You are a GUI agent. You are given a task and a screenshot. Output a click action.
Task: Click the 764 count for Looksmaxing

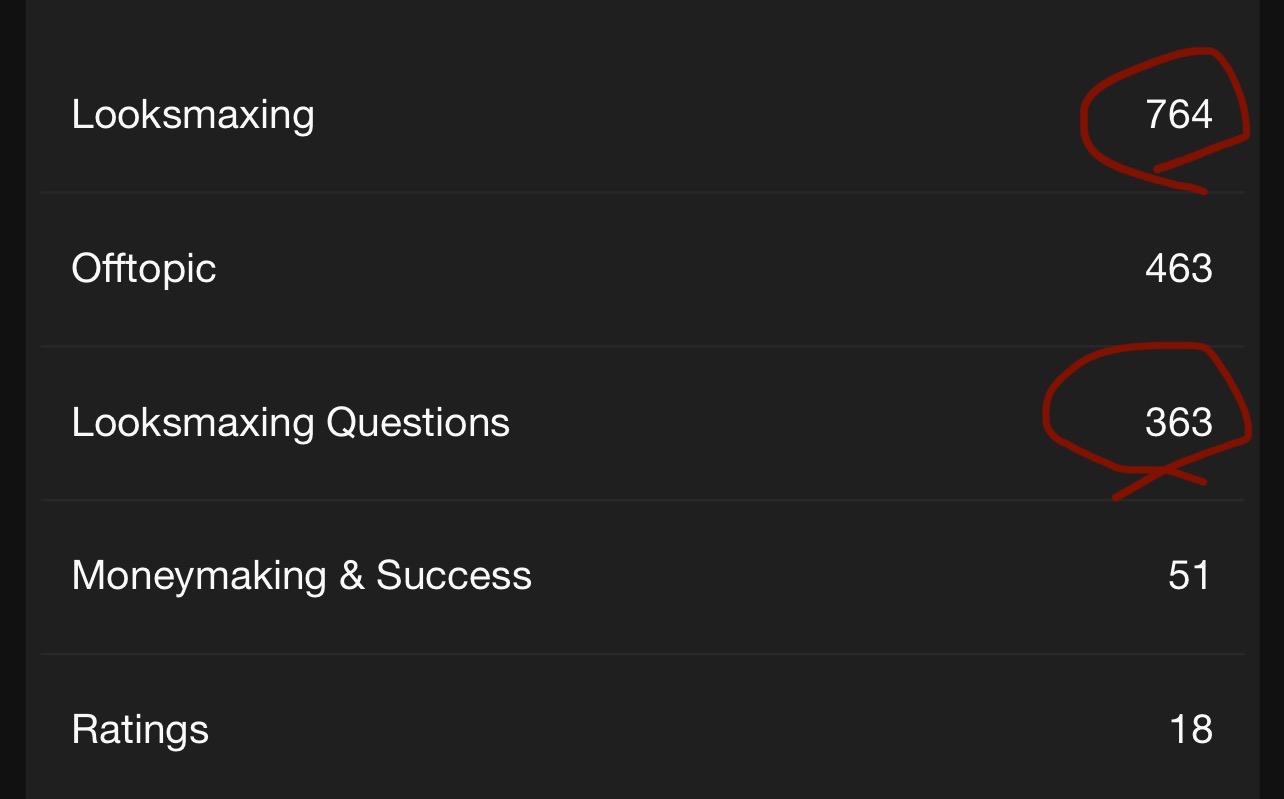tap(1179, 115)
